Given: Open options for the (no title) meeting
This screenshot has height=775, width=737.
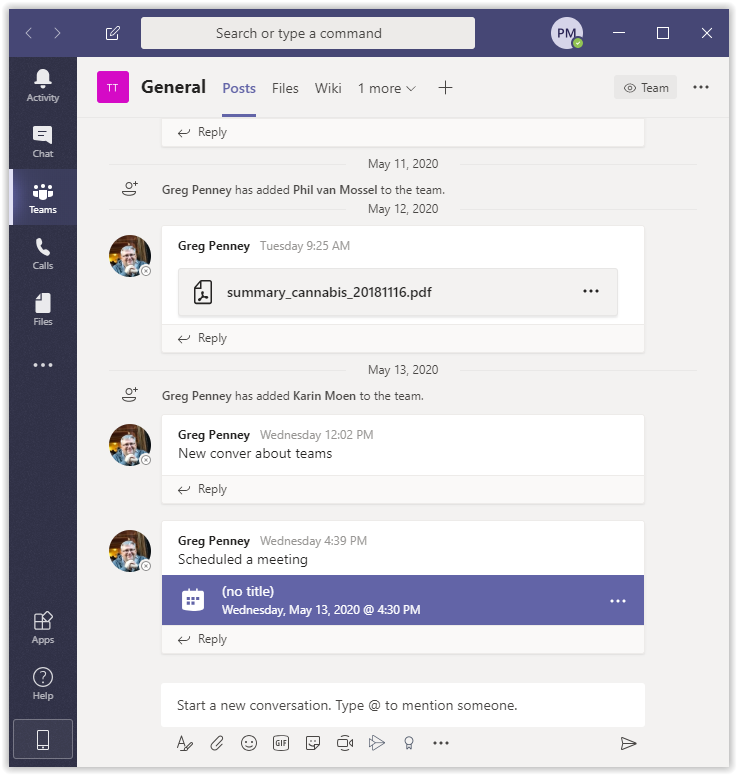Looking at the screenshot, I should (x=618, y=601).
